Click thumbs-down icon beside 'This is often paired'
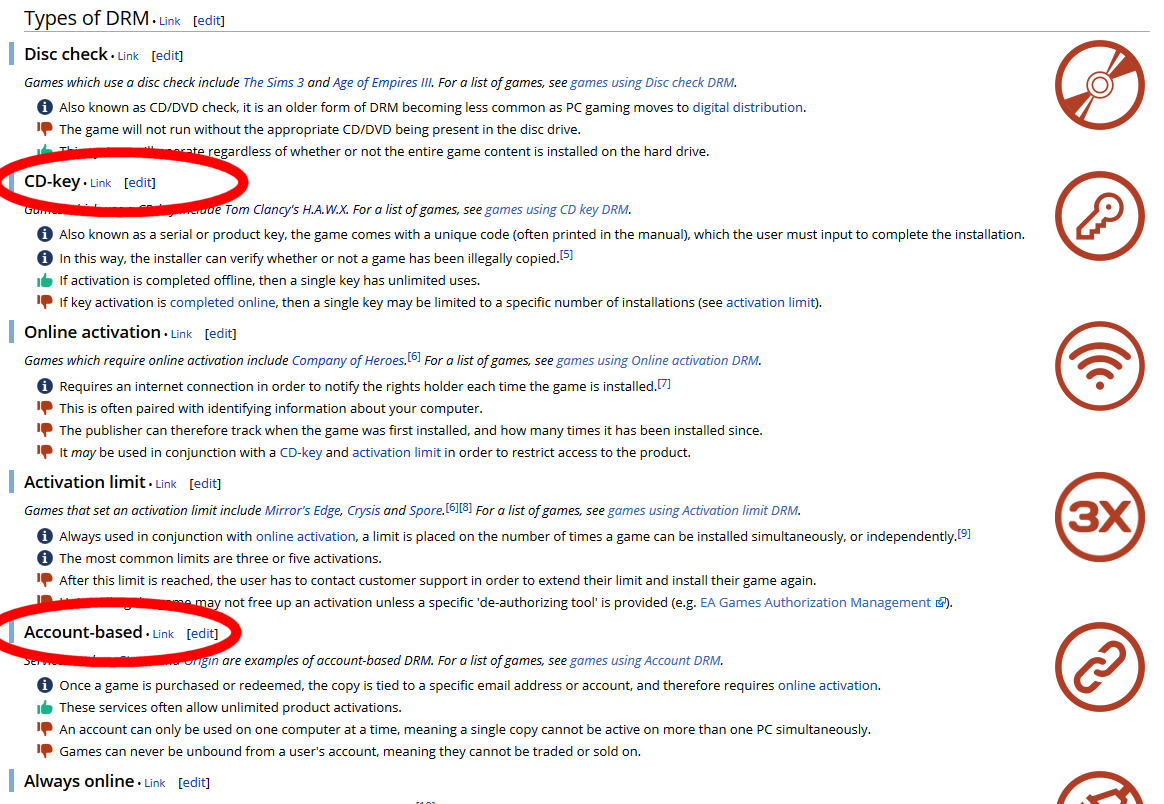This screenshot has width=1164, height=804. 45,408
